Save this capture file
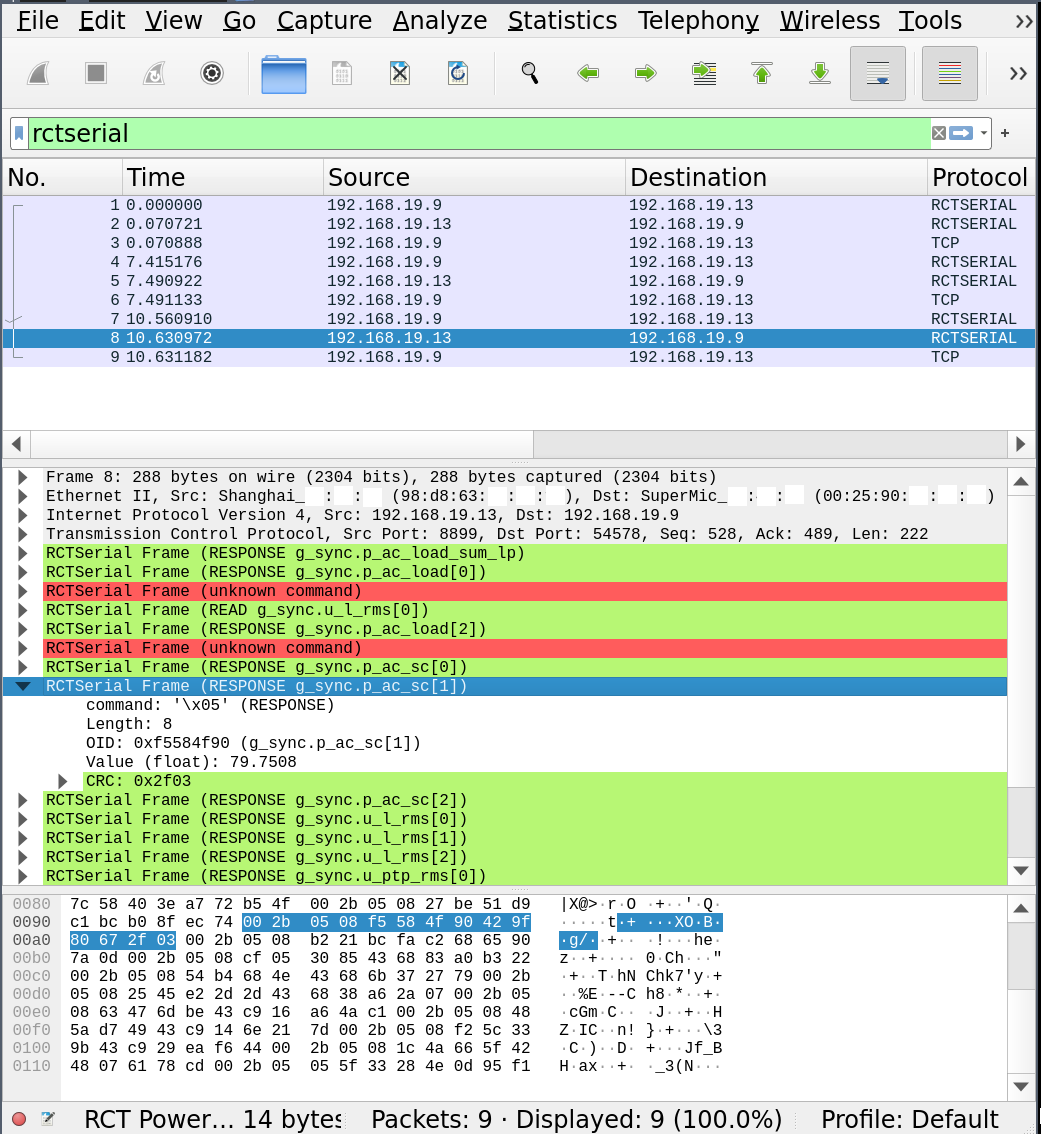The height and width of the screenshot is (1134, 1041). (342, 73)
